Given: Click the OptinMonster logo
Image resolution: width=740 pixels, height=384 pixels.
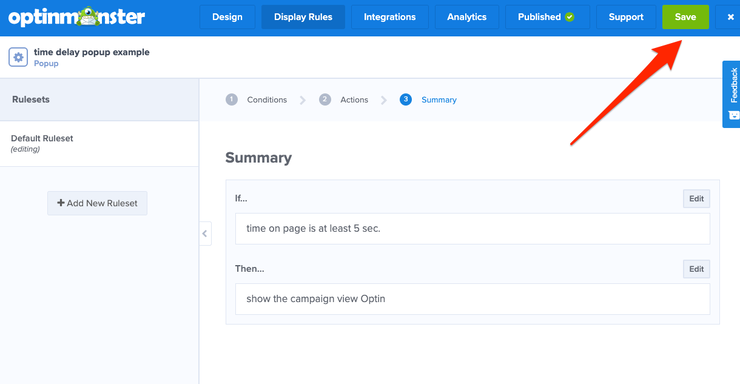Looking at the screenshot, I should [x=76, y=17].
